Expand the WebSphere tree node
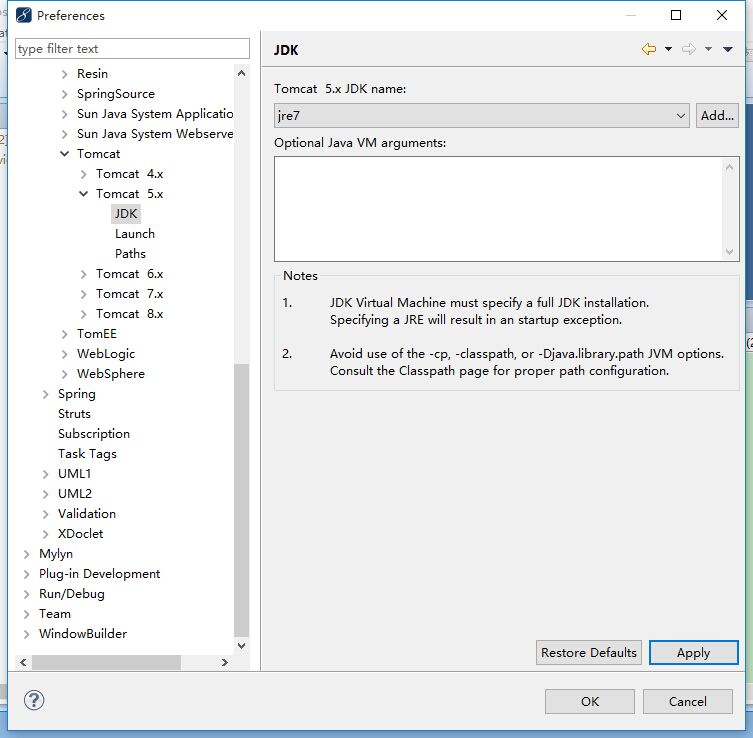This screenshot has width=753, height=738. [x=64, y=374]
